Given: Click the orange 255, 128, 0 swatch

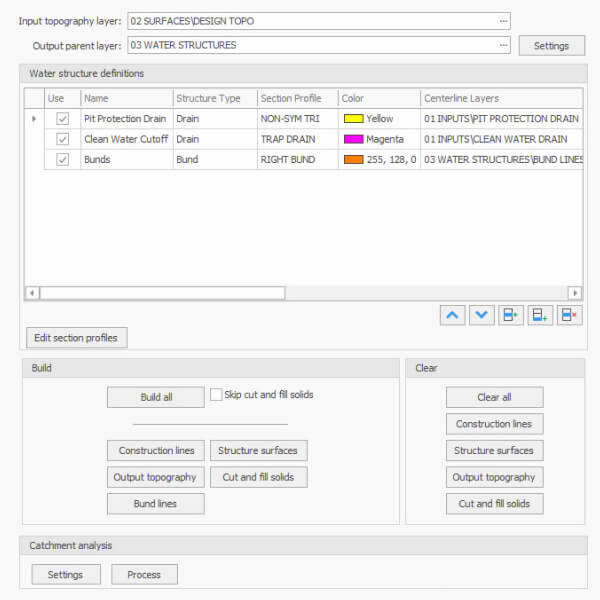Looking at the screenshot, I should (354, 159).
